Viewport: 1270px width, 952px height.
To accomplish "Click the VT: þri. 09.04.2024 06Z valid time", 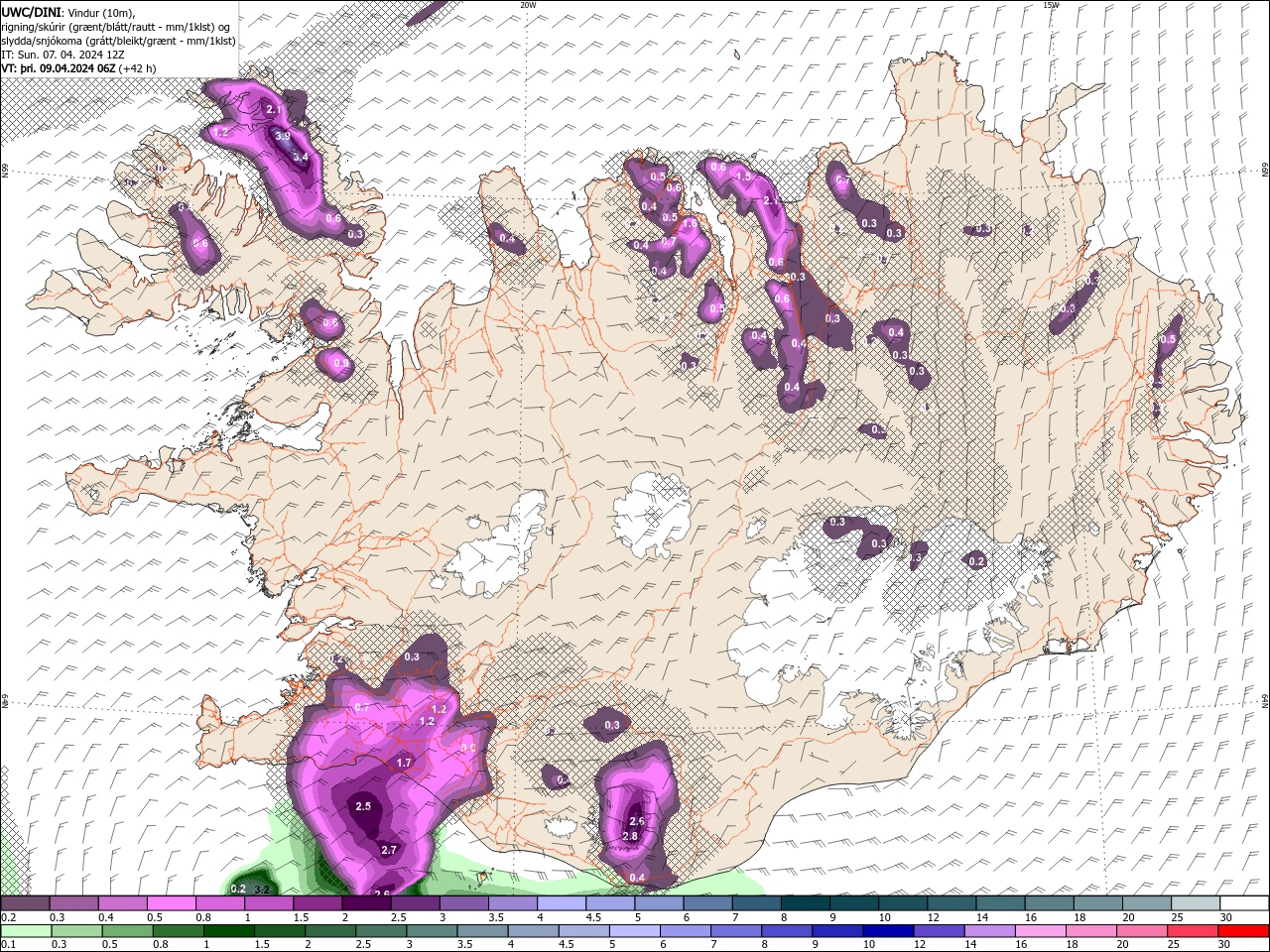I will (x=59, y=68).
